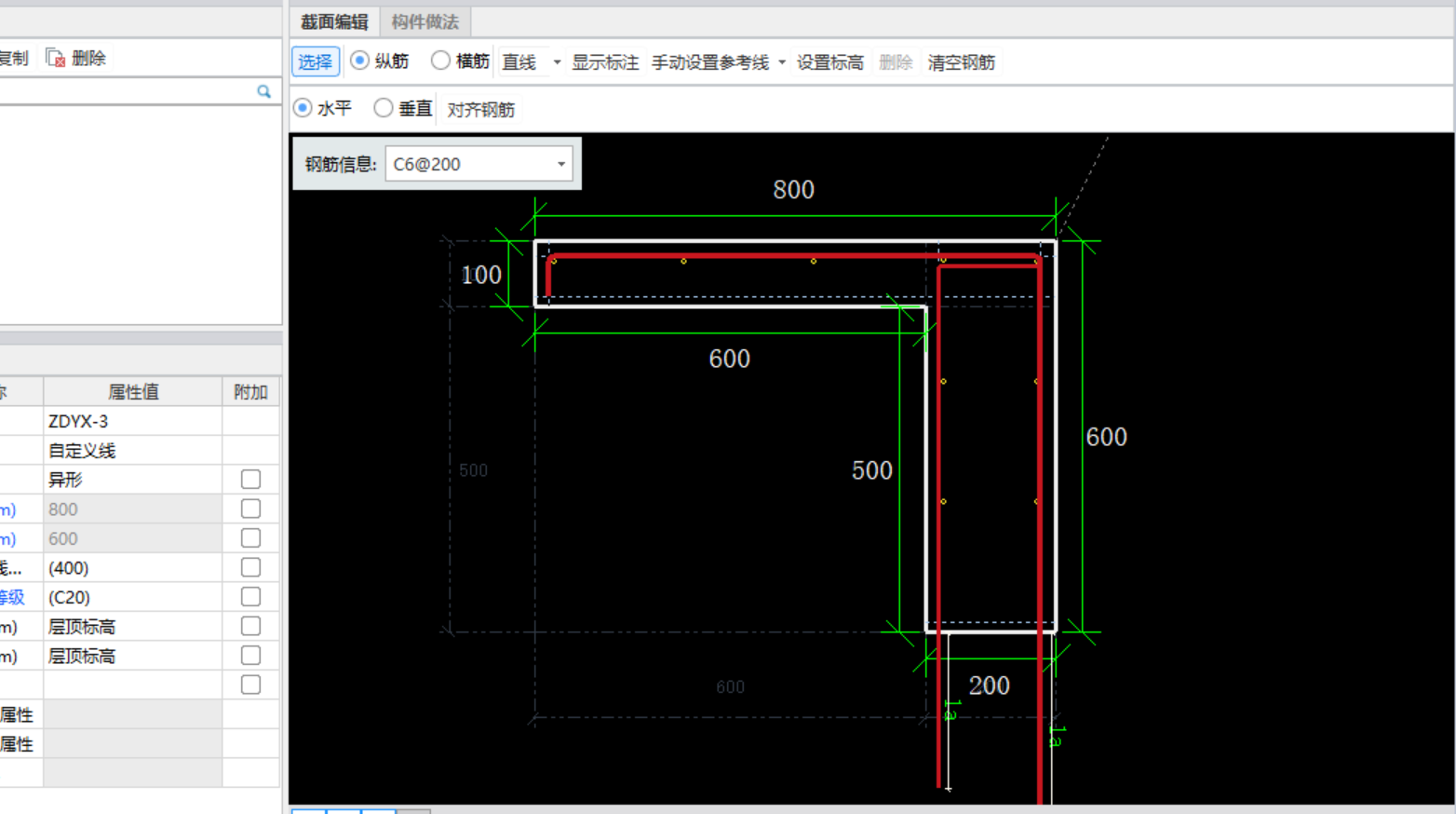Click the 属性值 column header
The width and height of the screenshot is (1456, 814).
click(x=132, y=392)
